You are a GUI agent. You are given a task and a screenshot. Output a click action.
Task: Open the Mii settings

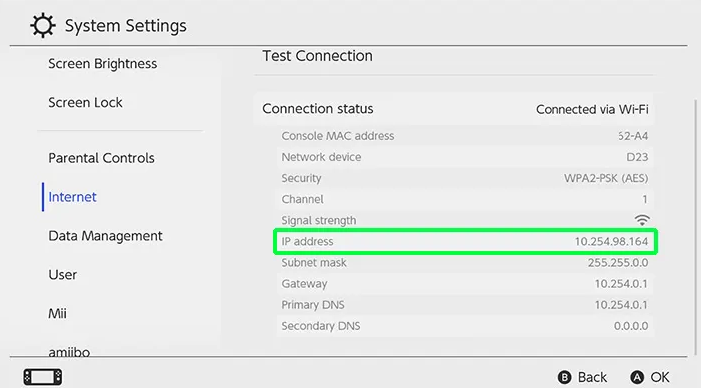57,313
